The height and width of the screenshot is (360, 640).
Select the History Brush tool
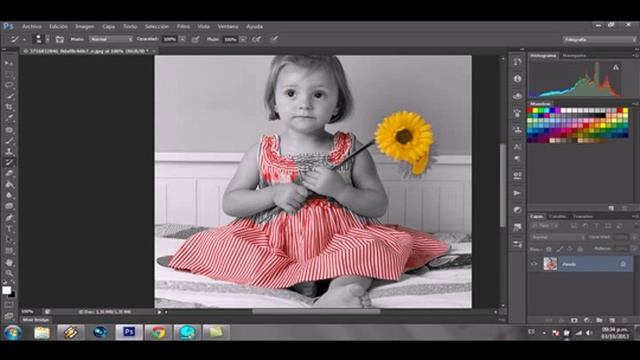tap(9, 162)
